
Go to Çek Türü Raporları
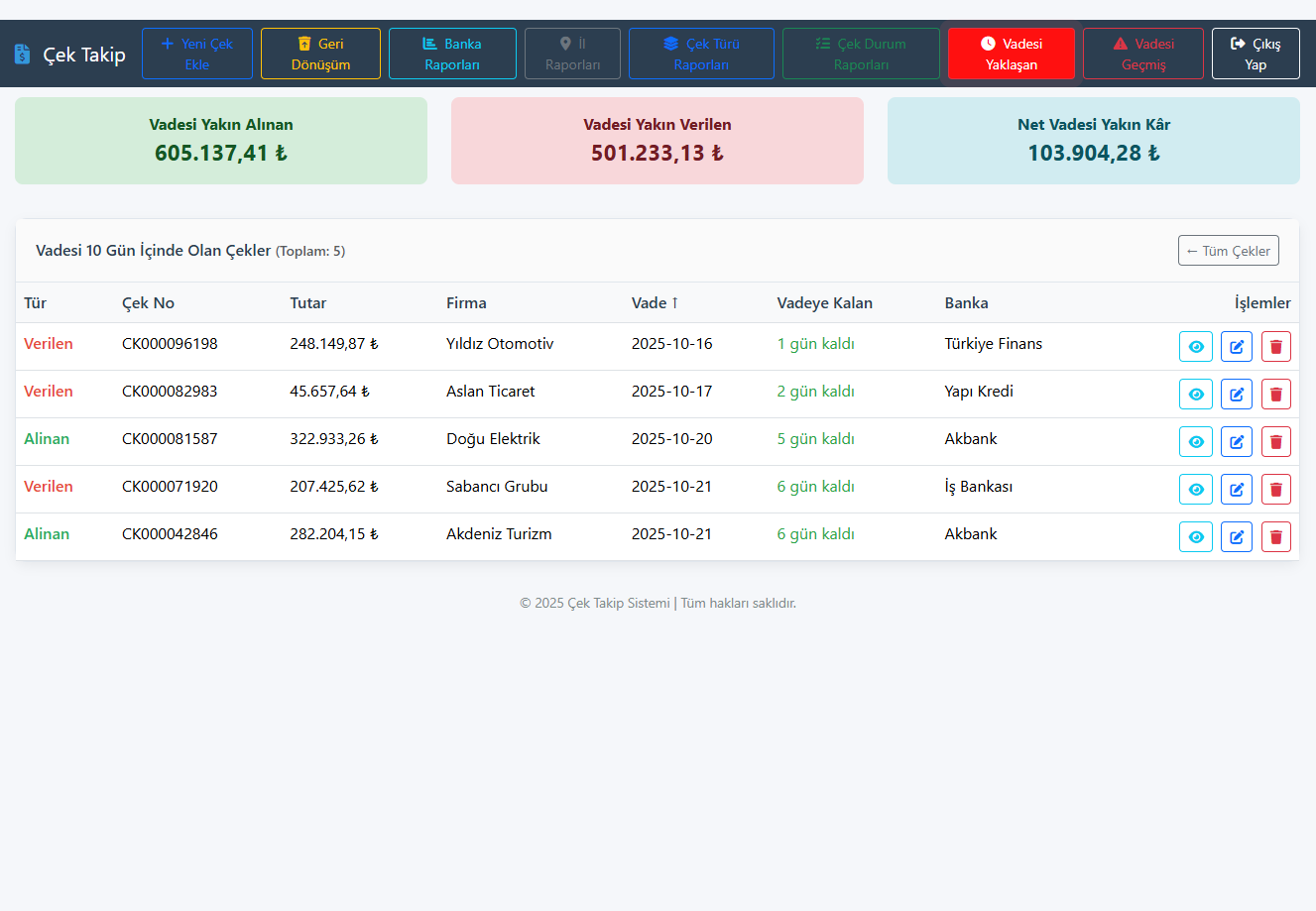point(701,54)
